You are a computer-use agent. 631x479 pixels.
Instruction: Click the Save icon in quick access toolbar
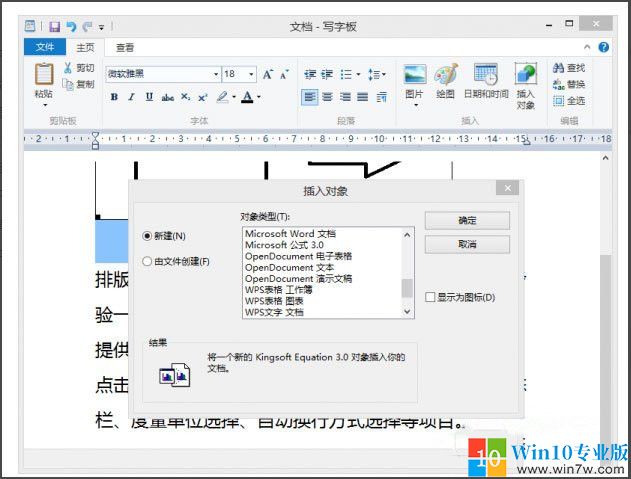pyautogui.click(x=54, y=27)
